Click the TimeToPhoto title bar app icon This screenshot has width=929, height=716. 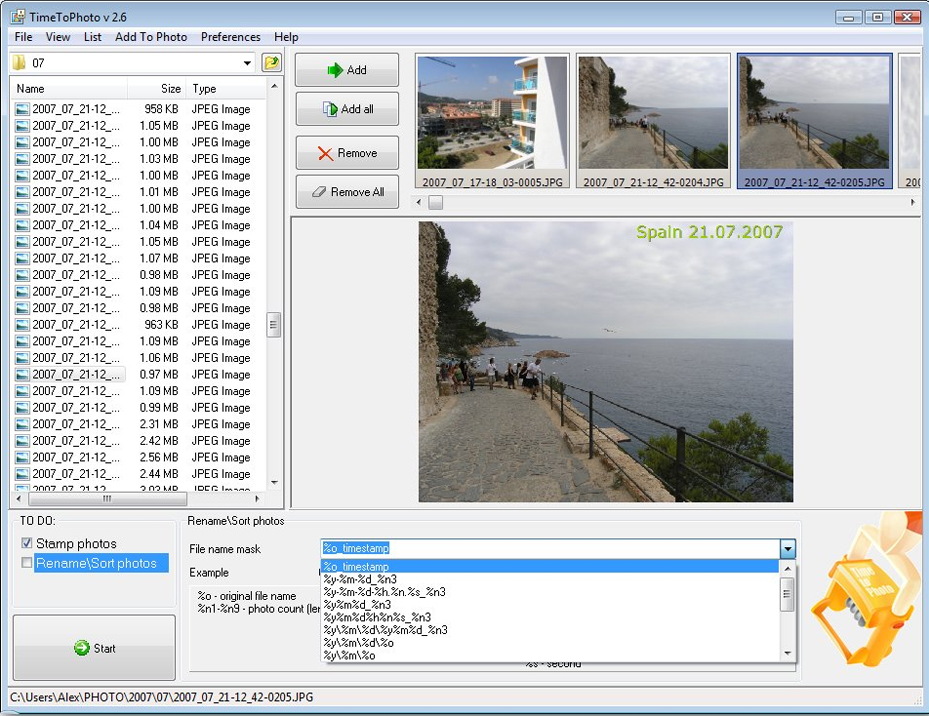pyautogui.click(x=17, y=17)
